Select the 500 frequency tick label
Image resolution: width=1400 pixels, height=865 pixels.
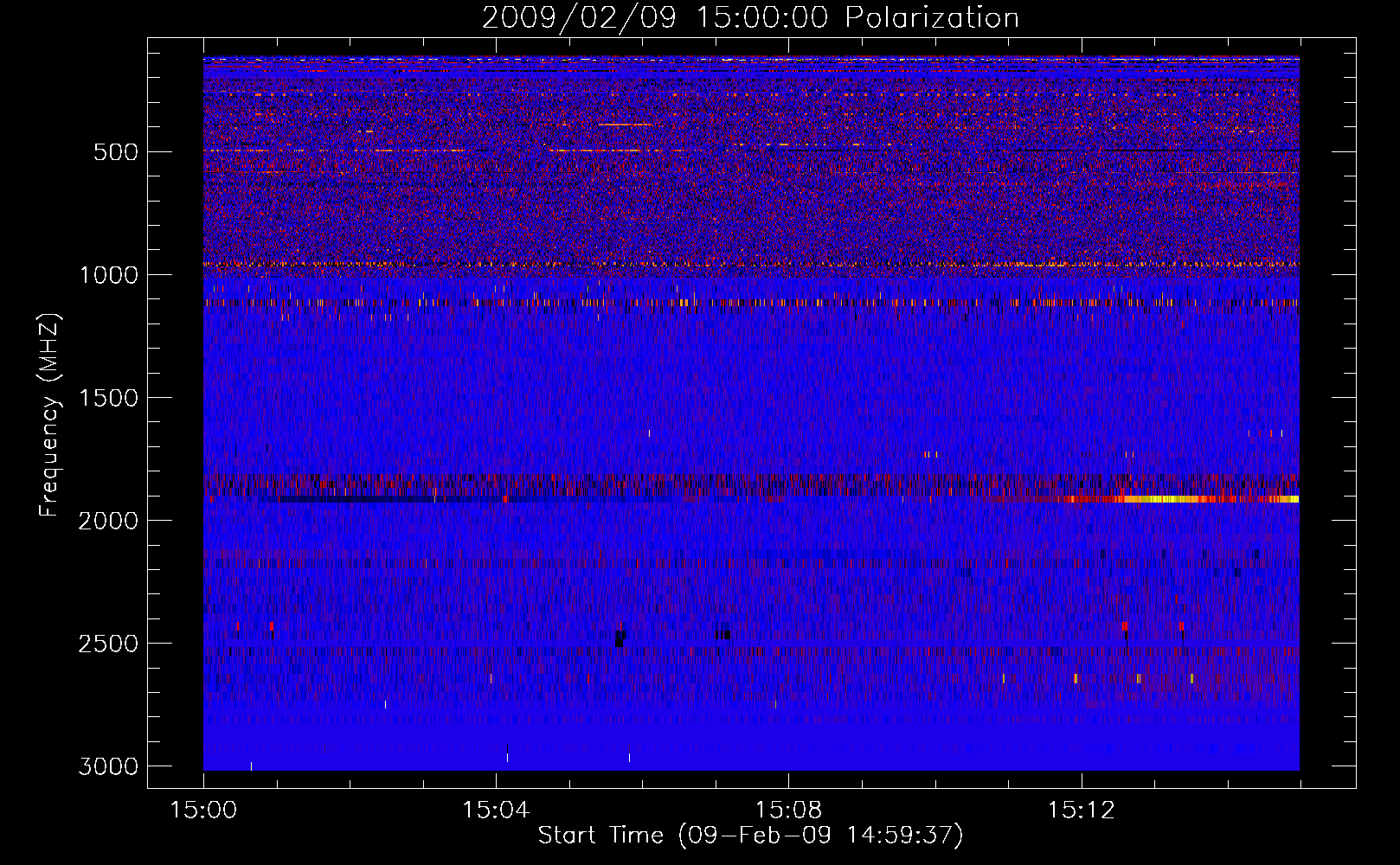(x=116, y=152)
